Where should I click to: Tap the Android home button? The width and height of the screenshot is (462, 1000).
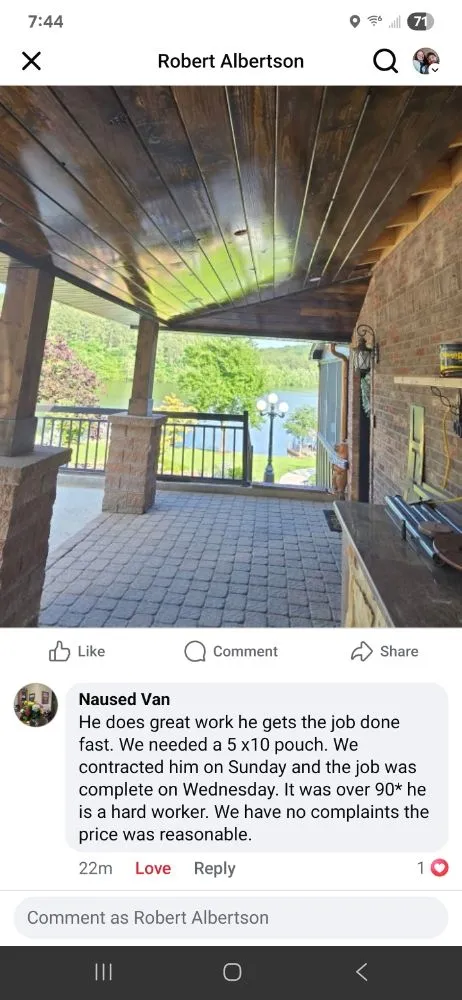point(232,972)
